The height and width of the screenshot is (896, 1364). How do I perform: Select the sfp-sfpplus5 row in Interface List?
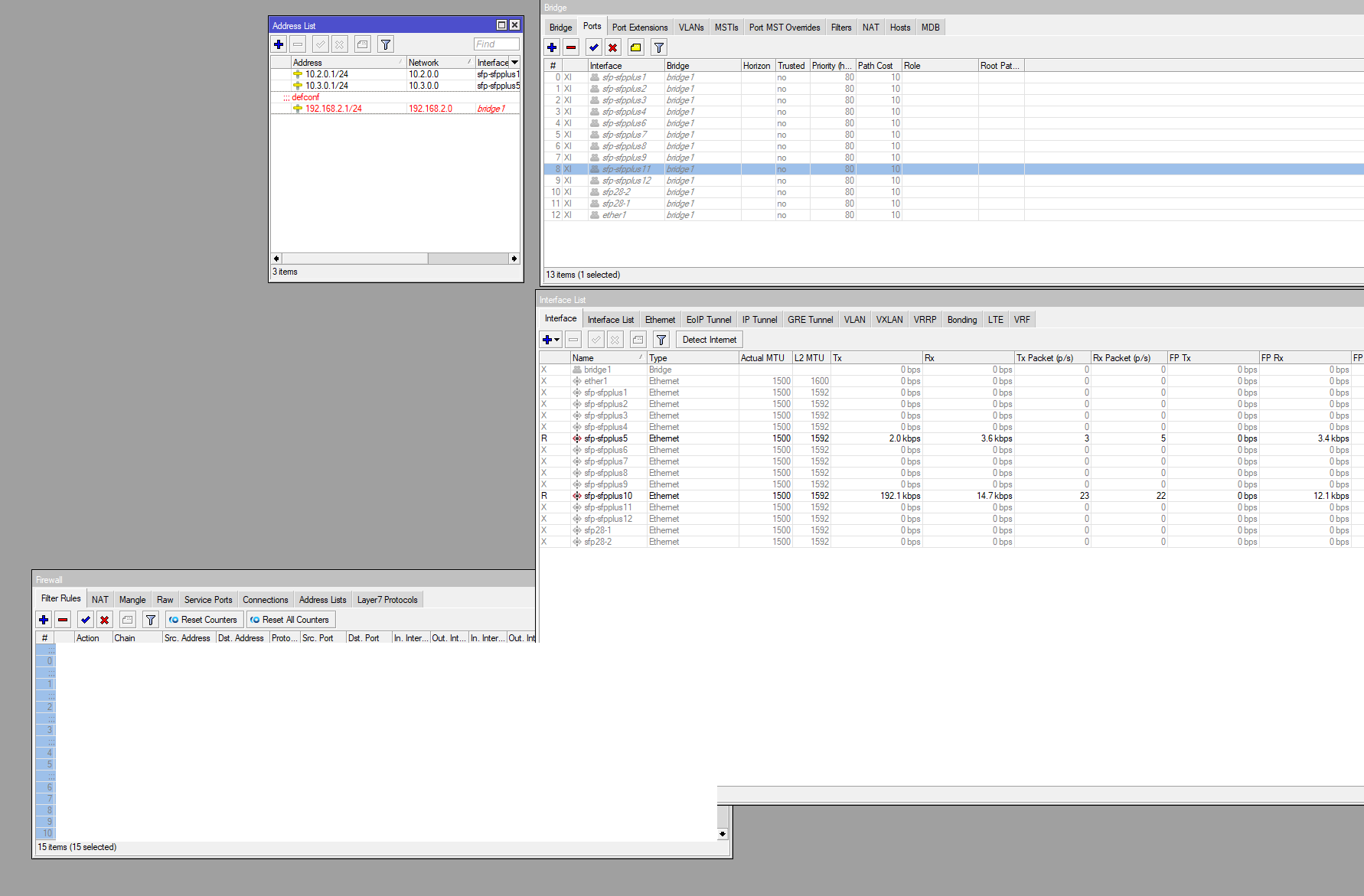(951, 438)
